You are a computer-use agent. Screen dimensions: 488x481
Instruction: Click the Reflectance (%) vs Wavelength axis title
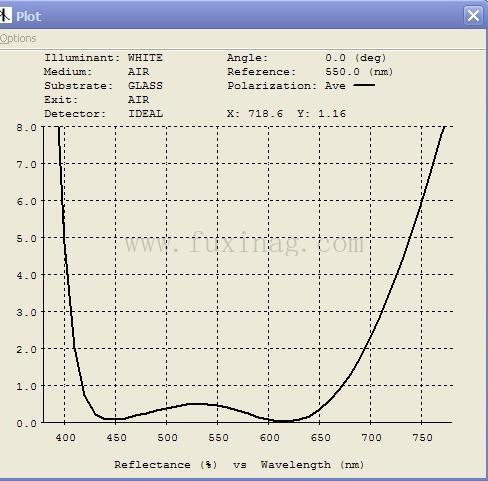click(x=239, y=465)
